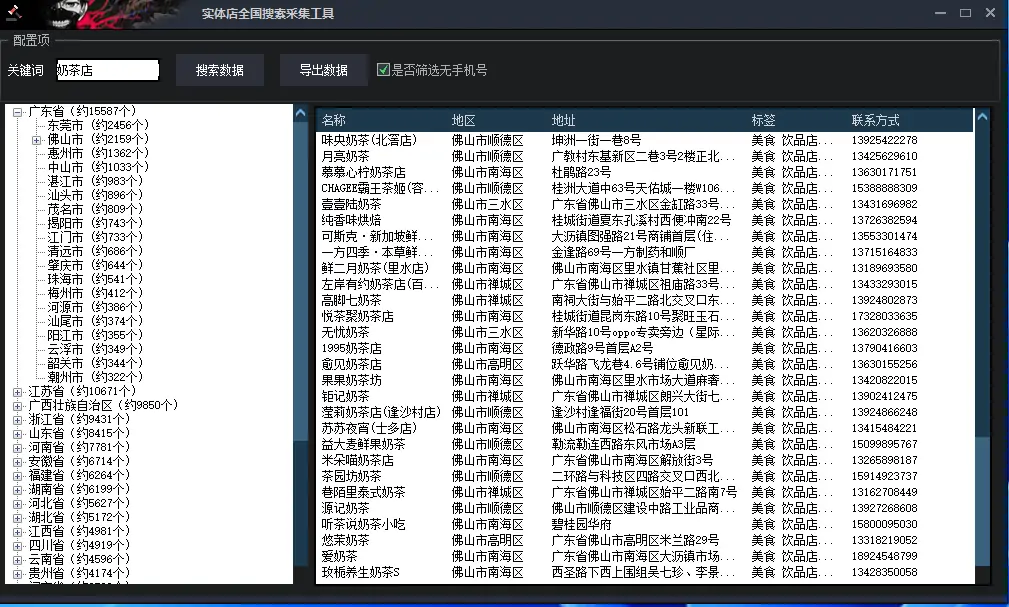Select 汕头市 in the region tree
The width and height of the screenshot is (1009, 607).
pyautogui.click(x=95, y=195)
